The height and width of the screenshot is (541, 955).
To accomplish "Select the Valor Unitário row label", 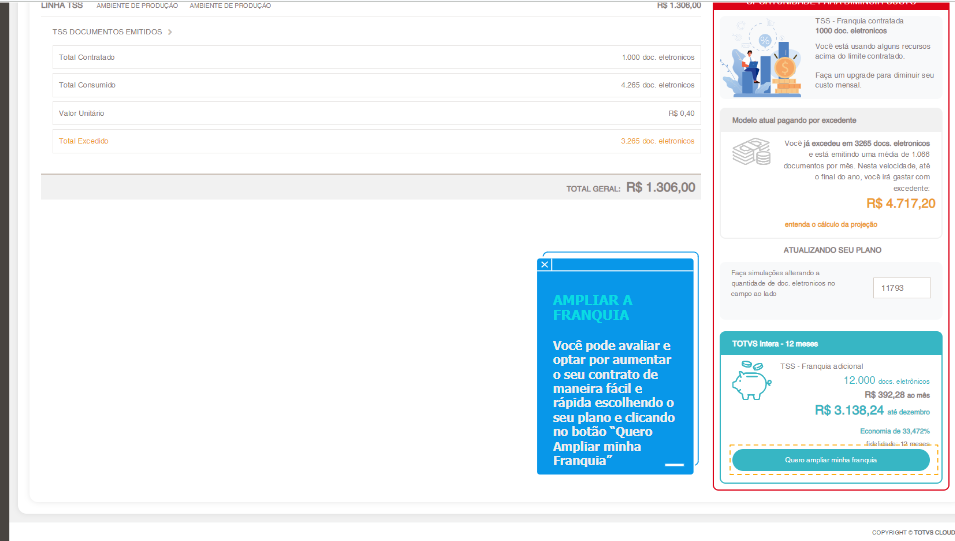I will coord(82,113).
